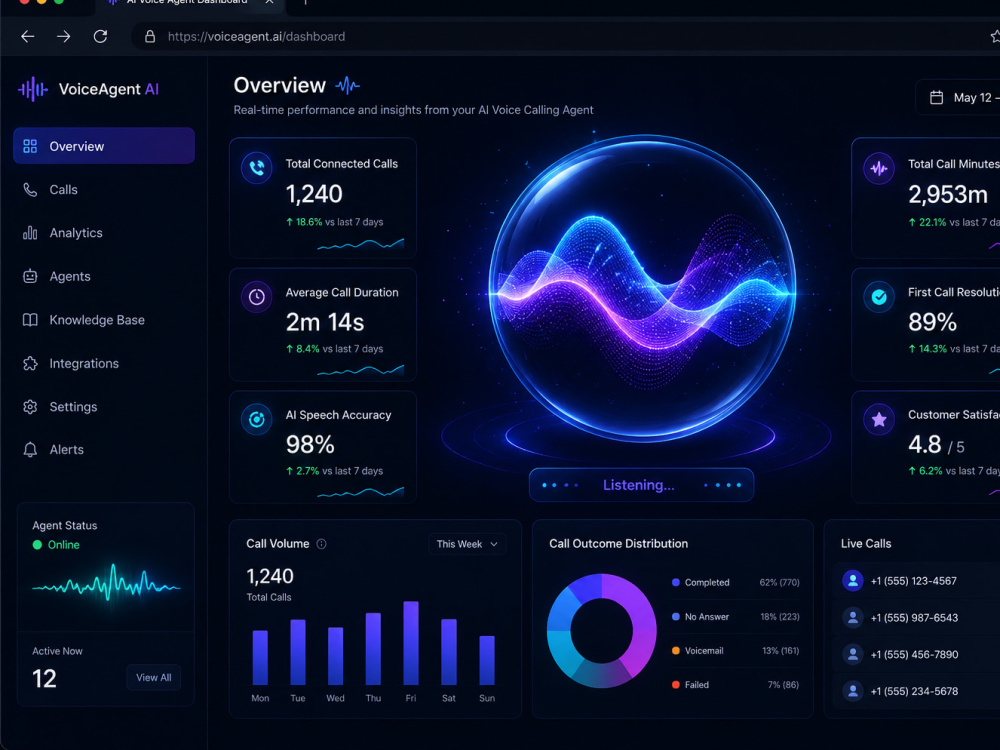Click the star icon on Customer Satisfaction

tap(879, 419)
